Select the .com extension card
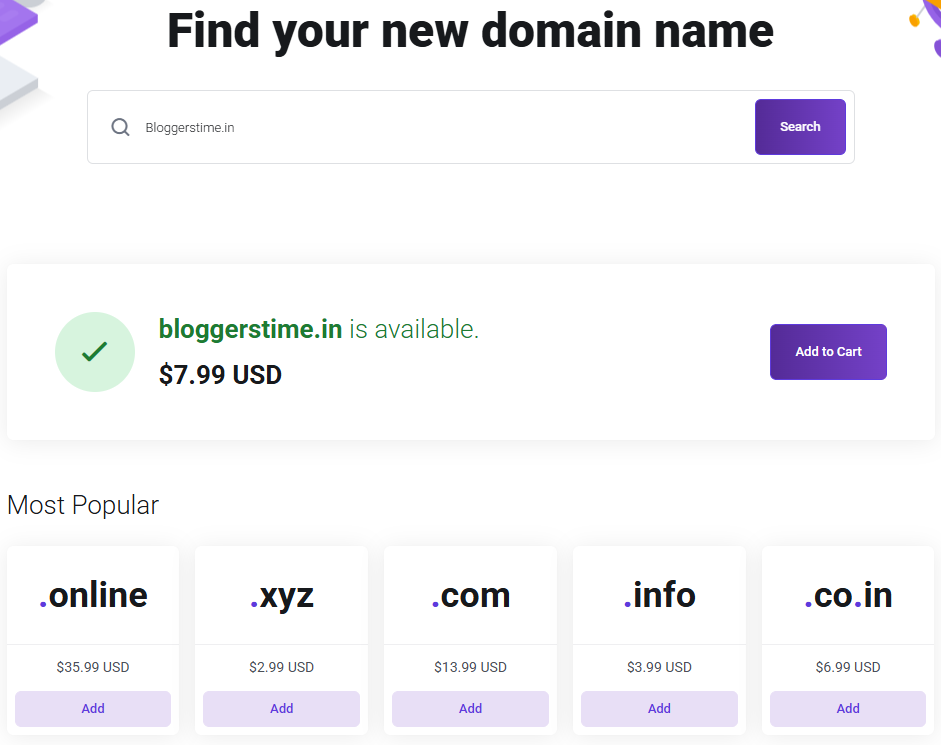Screen dimensions: 941x745 click(470, 594)
